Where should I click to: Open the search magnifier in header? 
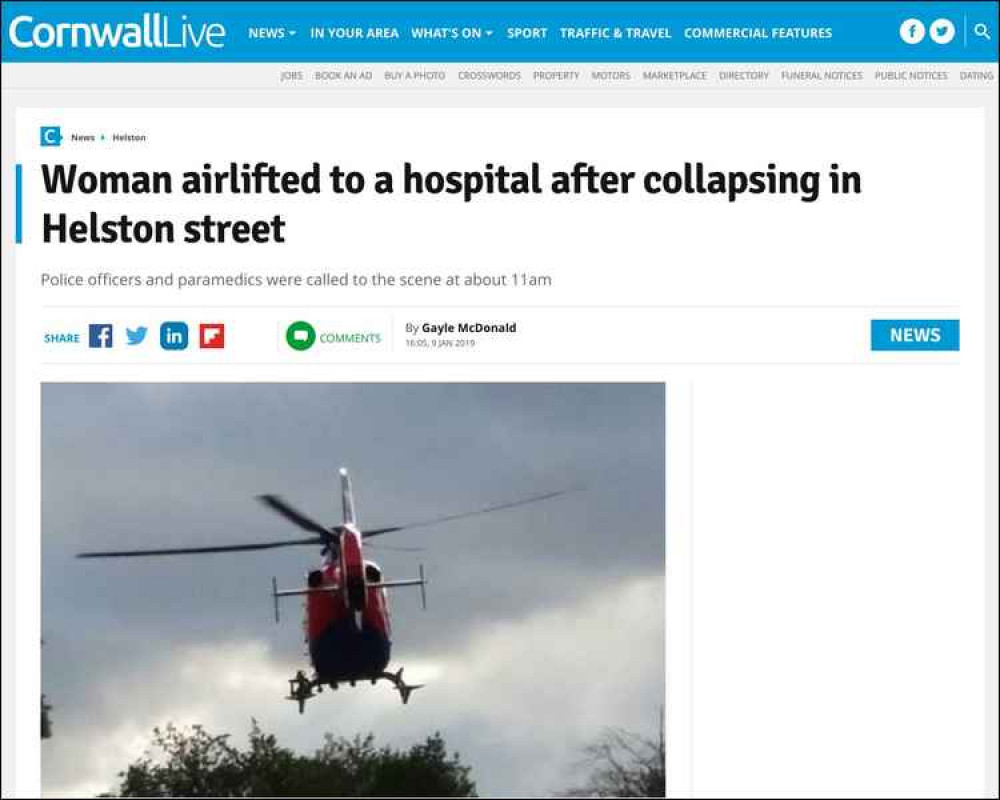click(x=982, y=31)
